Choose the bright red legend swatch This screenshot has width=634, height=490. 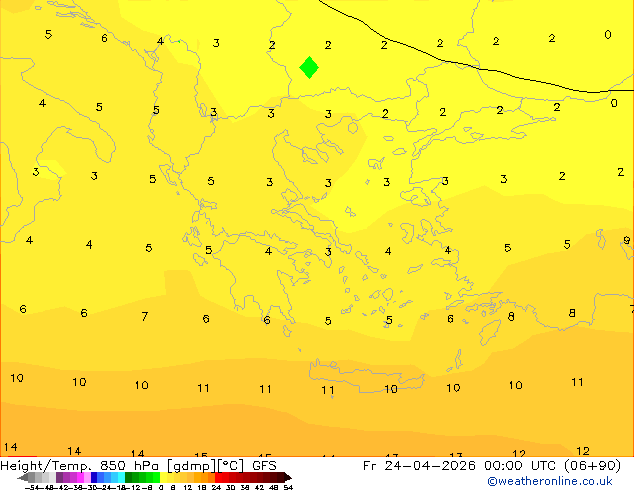tap(218, 477)
